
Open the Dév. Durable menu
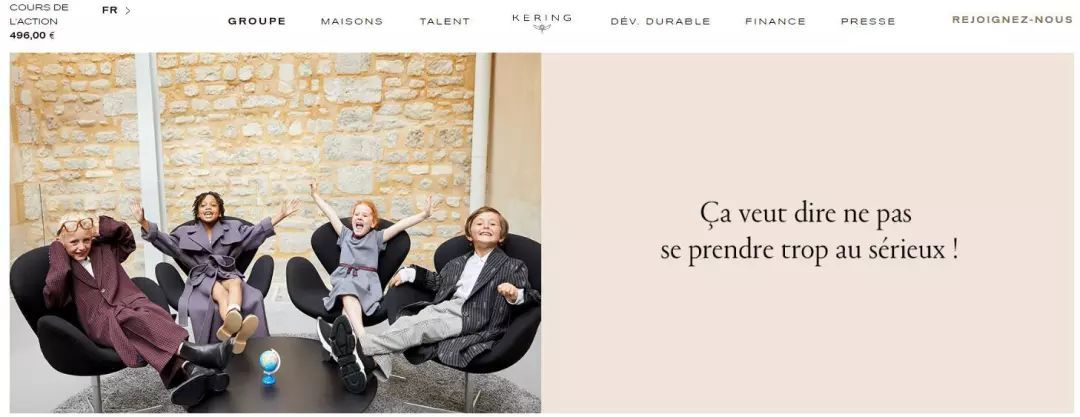pyautogui.click(x=661, y=21)
